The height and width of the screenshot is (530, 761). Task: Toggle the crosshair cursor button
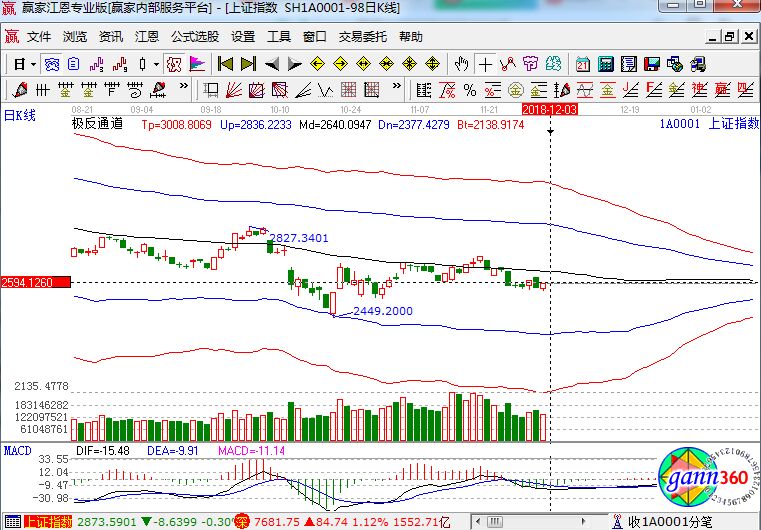click(x=486, y=64)
